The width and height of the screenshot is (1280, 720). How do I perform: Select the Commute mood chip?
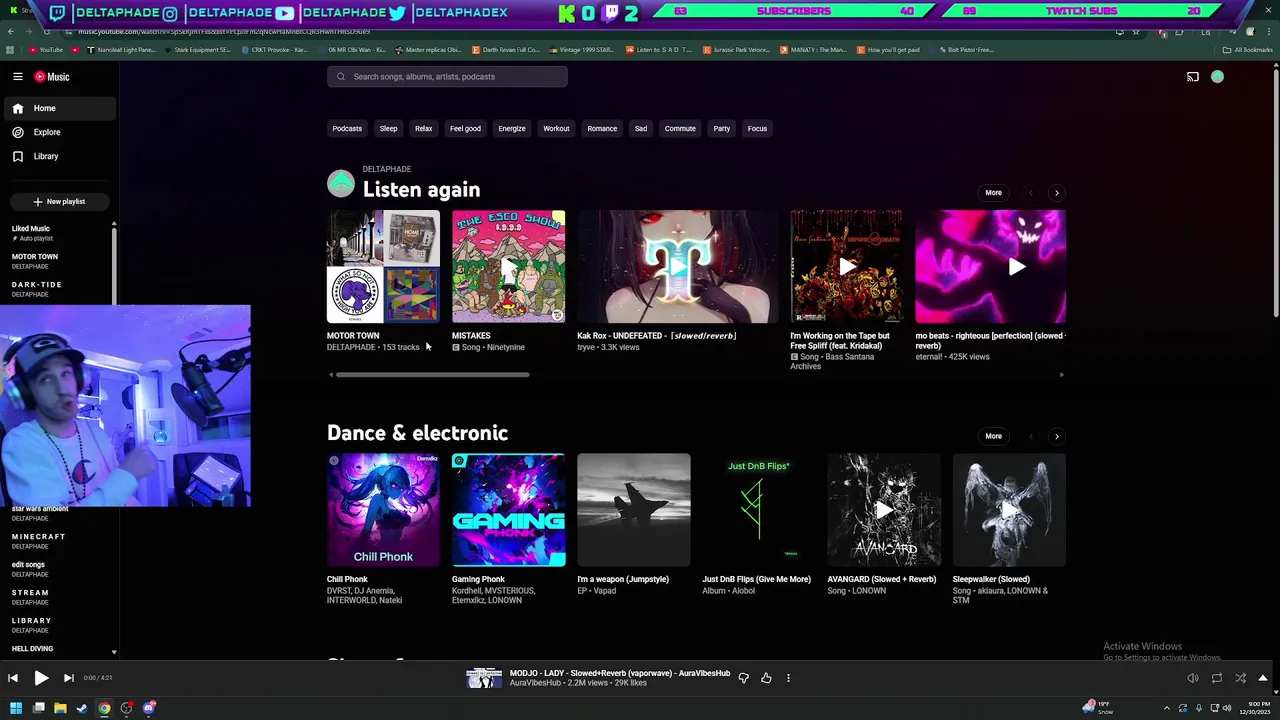coord(680,128)
